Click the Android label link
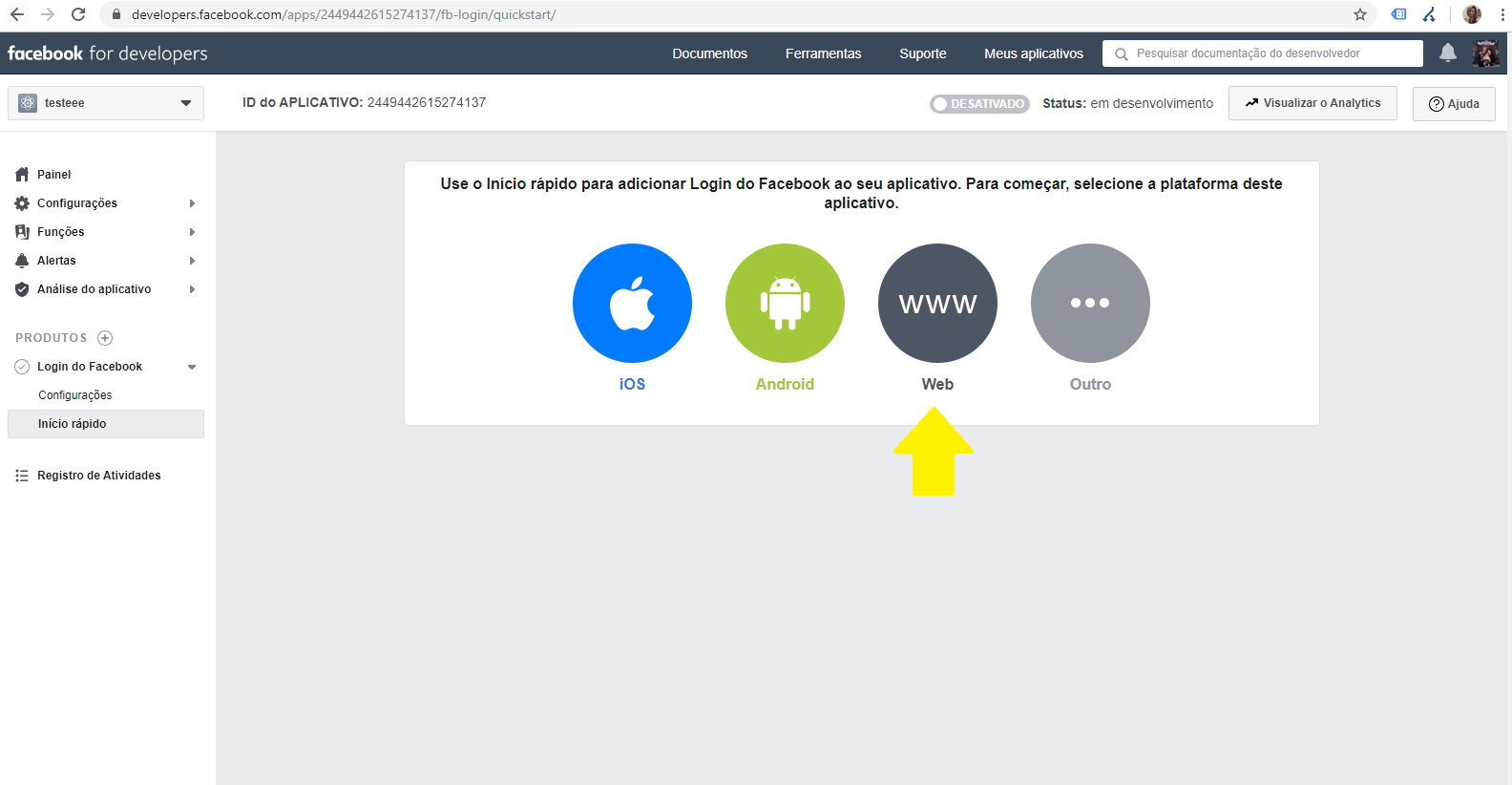The image size is (1512, 785). tap(785, 384)
